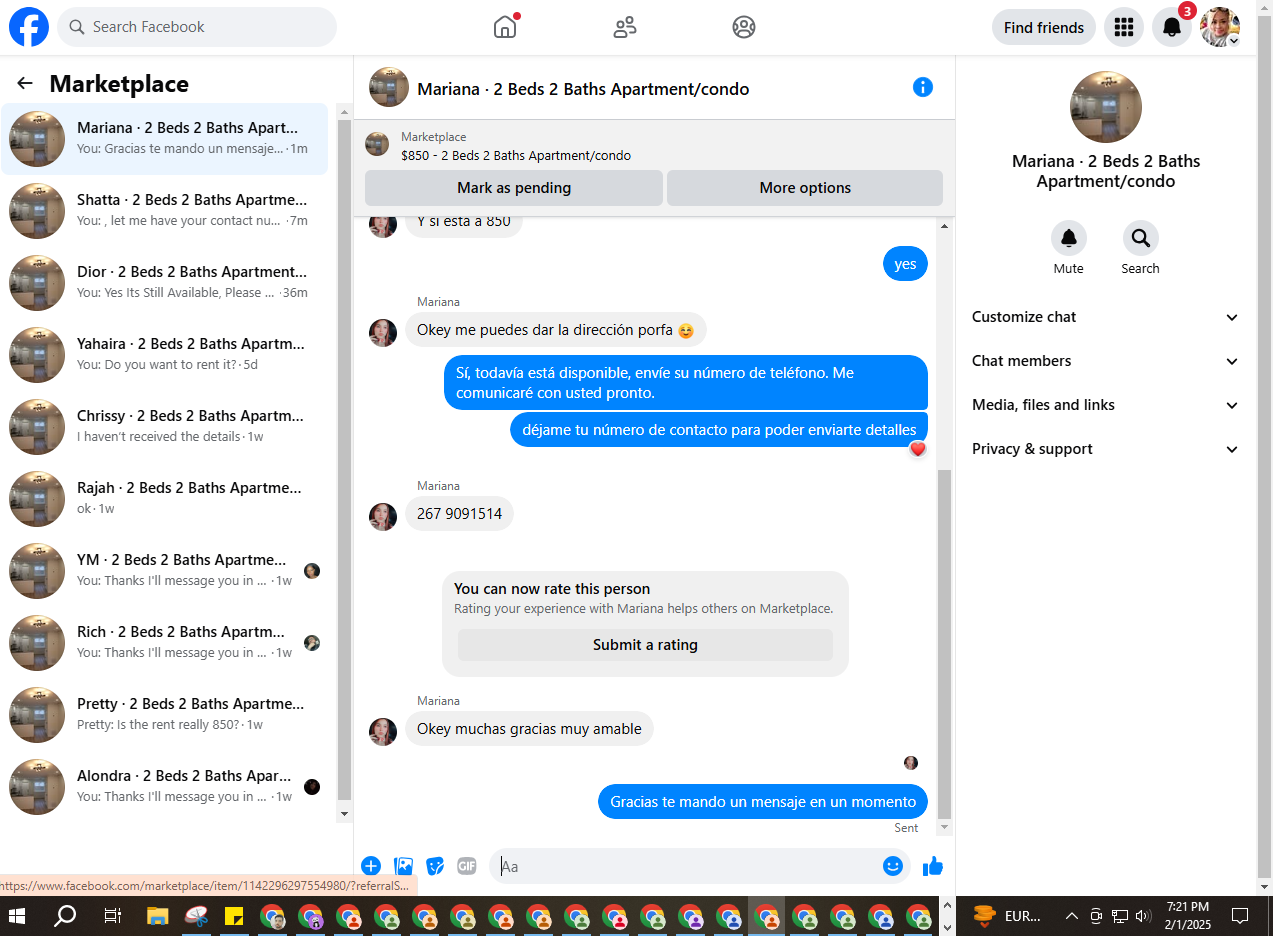Click More options button
Screen dimensions: 1273x936
pos(805,188)
